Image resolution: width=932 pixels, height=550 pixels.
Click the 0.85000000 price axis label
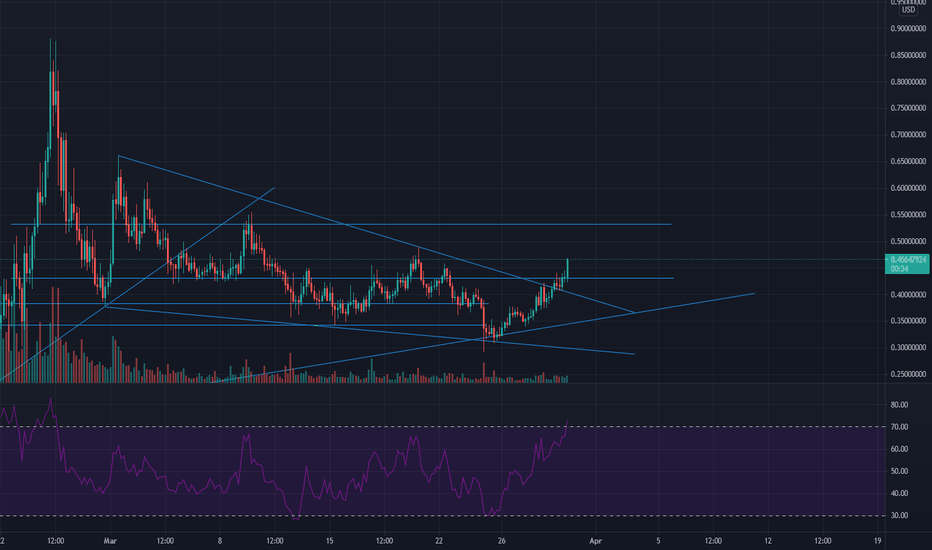point(908,55)
